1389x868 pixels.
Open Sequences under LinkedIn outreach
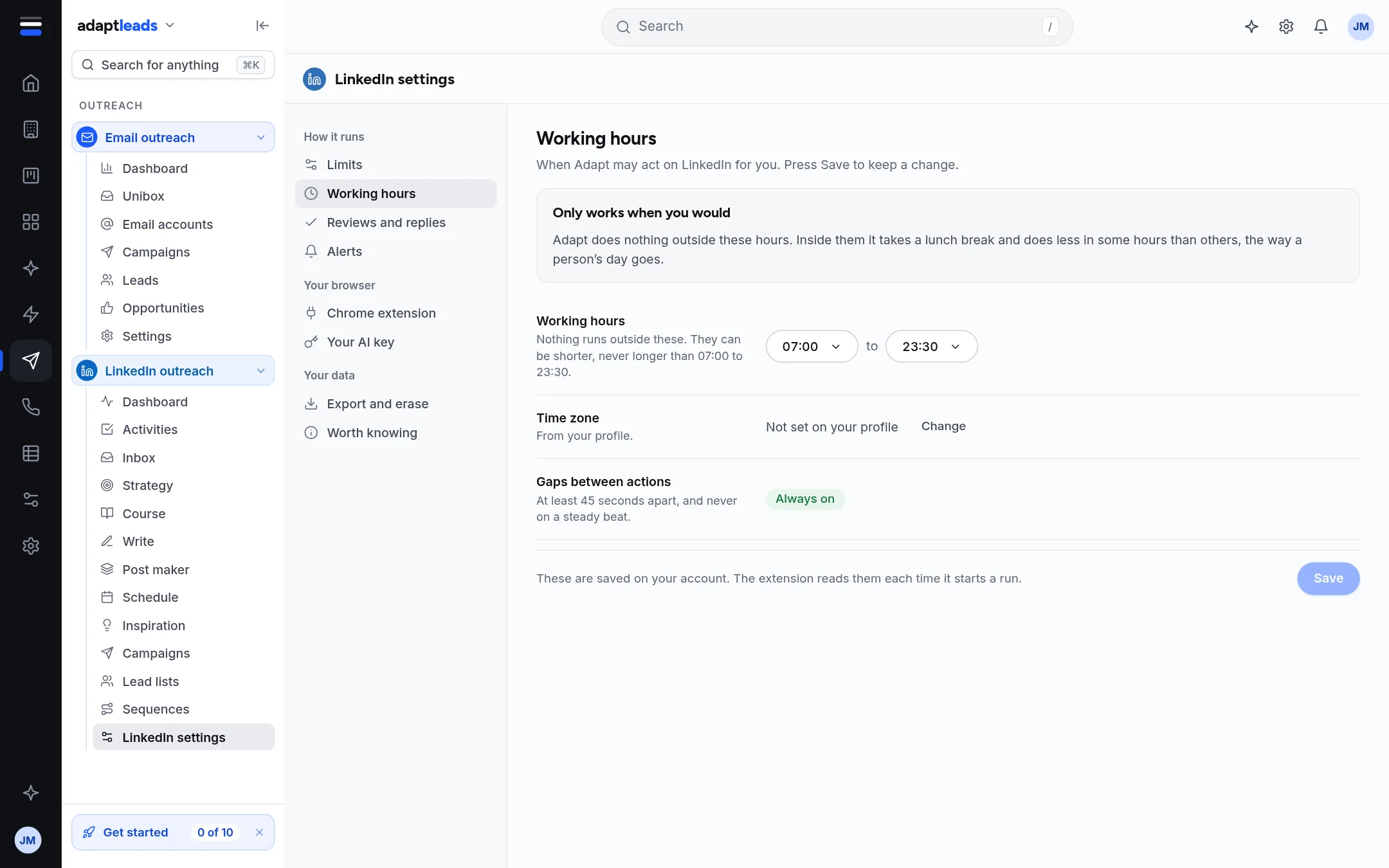[x=183, y=709]
